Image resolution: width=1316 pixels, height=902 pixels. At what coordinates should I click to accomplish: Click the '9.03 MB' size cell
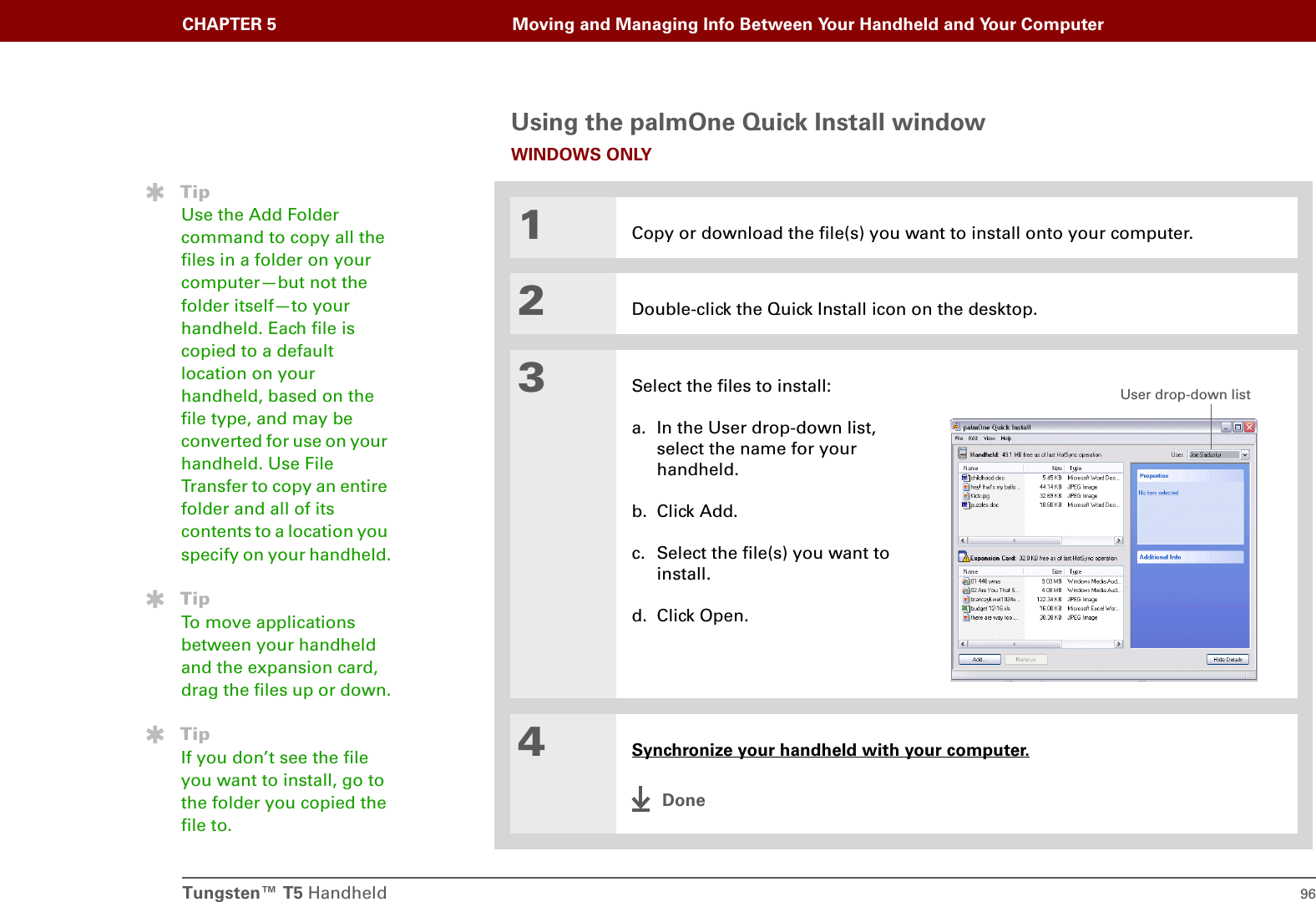coord(1051,581)
